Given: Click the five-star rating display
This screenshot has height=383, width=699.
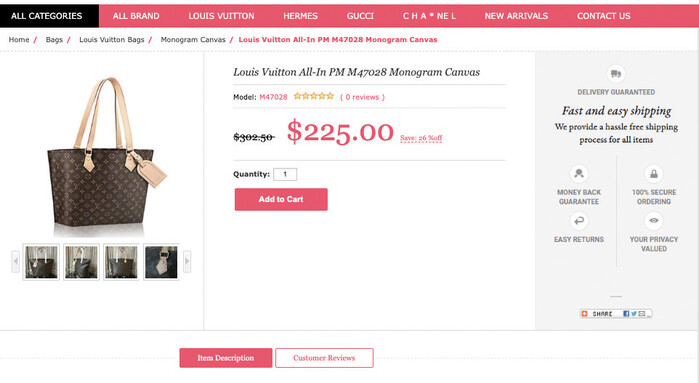Looking at the screenshot, I should tap(313, 96).
